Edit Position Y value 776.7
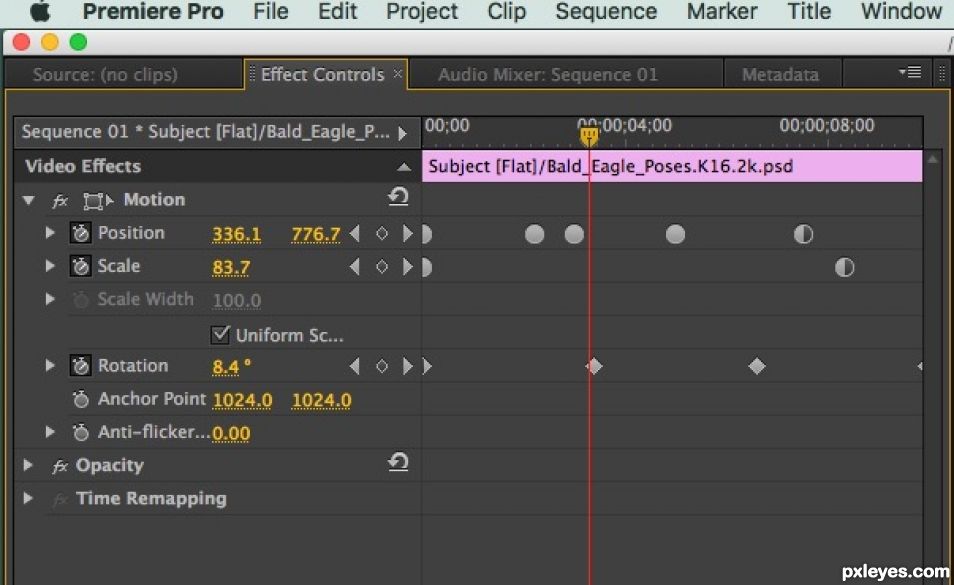Image resolution: width=954 pixels, height=585 pixels. coord(316,234)
